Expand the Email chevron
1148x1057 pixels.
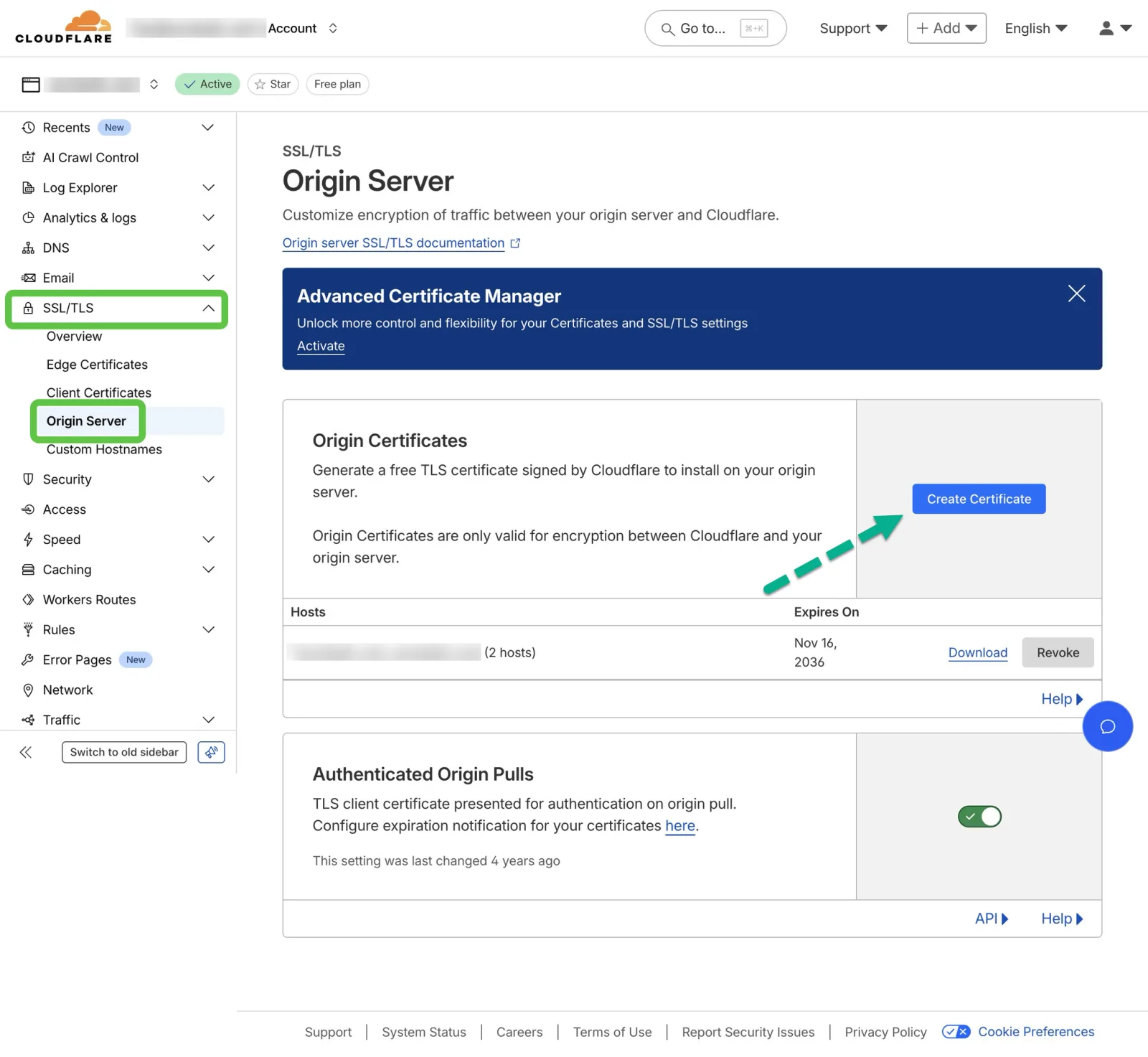click(208, 278)
